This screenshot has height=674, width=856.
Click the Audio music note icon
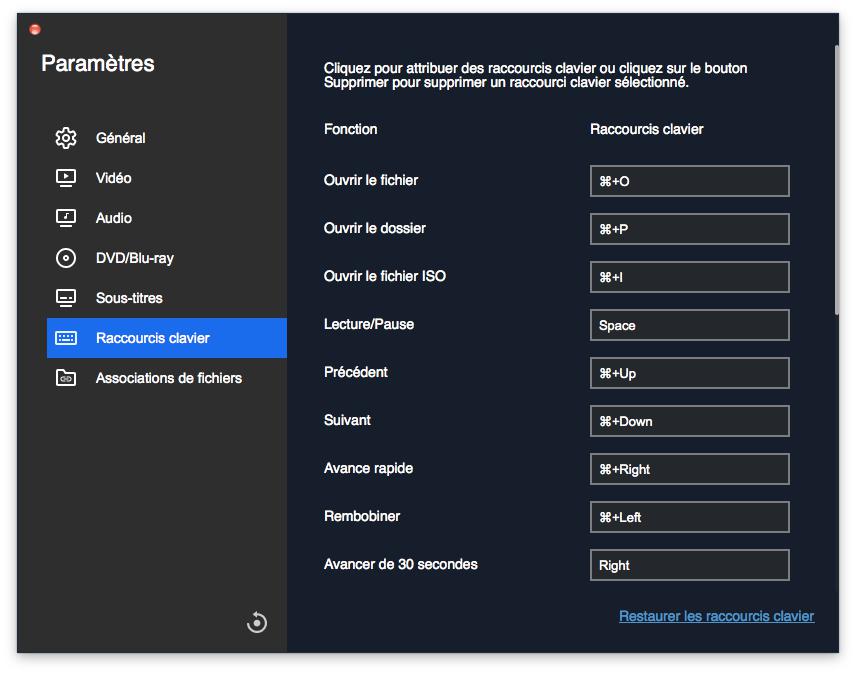[x=66, y=218]
